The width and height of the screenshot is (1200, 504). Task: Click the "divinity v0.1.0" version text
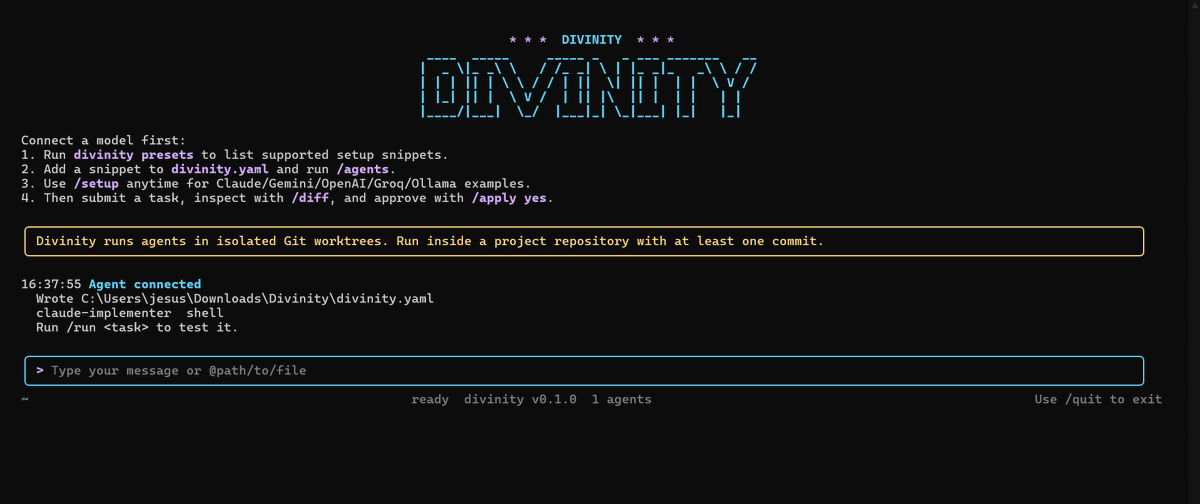(x=520, y=399)
